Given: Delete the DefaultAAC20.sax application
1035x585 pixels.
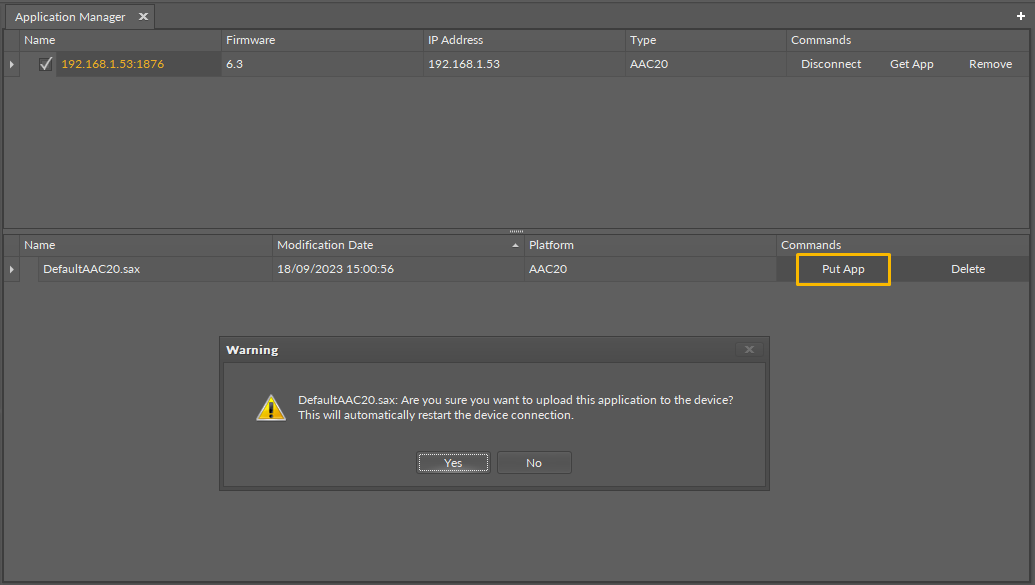Looking at the screenshot, I should [967, 269].
